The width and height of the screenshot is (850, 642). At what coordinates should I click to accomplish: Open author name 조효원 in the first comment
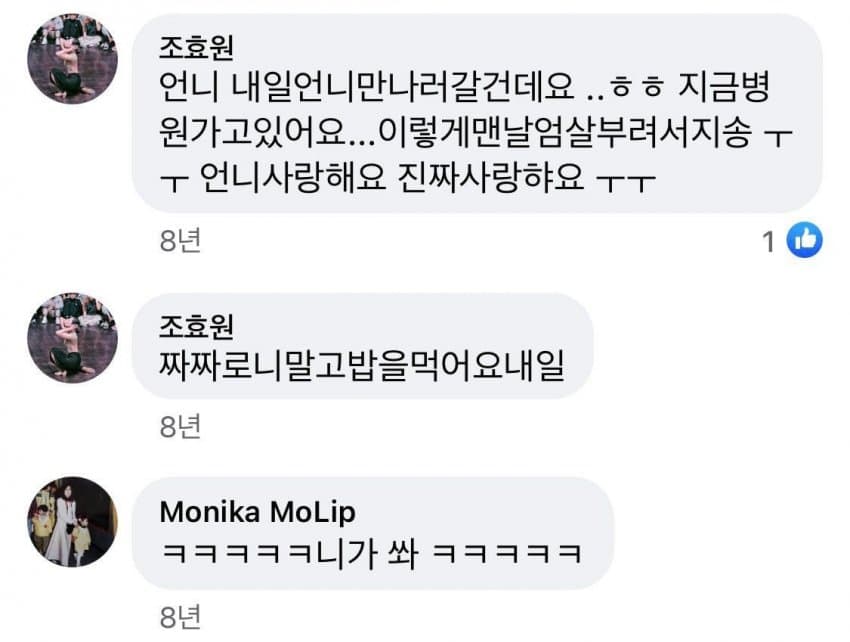tap(196, 47)
